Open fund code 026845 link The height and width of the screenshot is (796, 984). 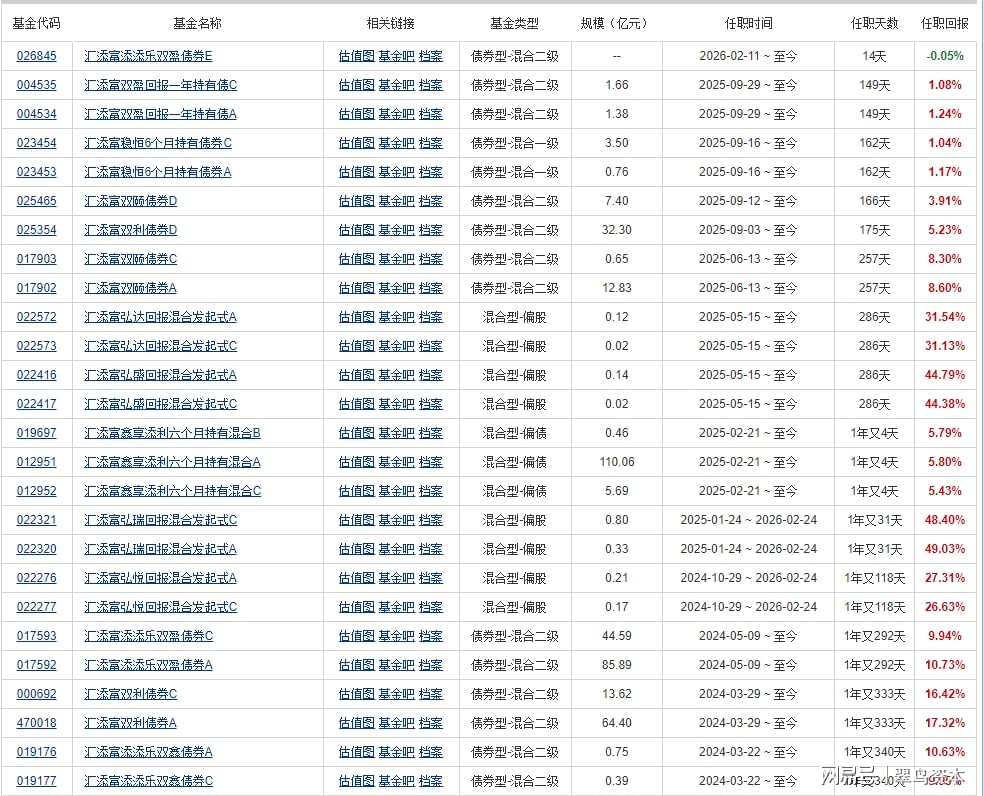tap(36, 56)
